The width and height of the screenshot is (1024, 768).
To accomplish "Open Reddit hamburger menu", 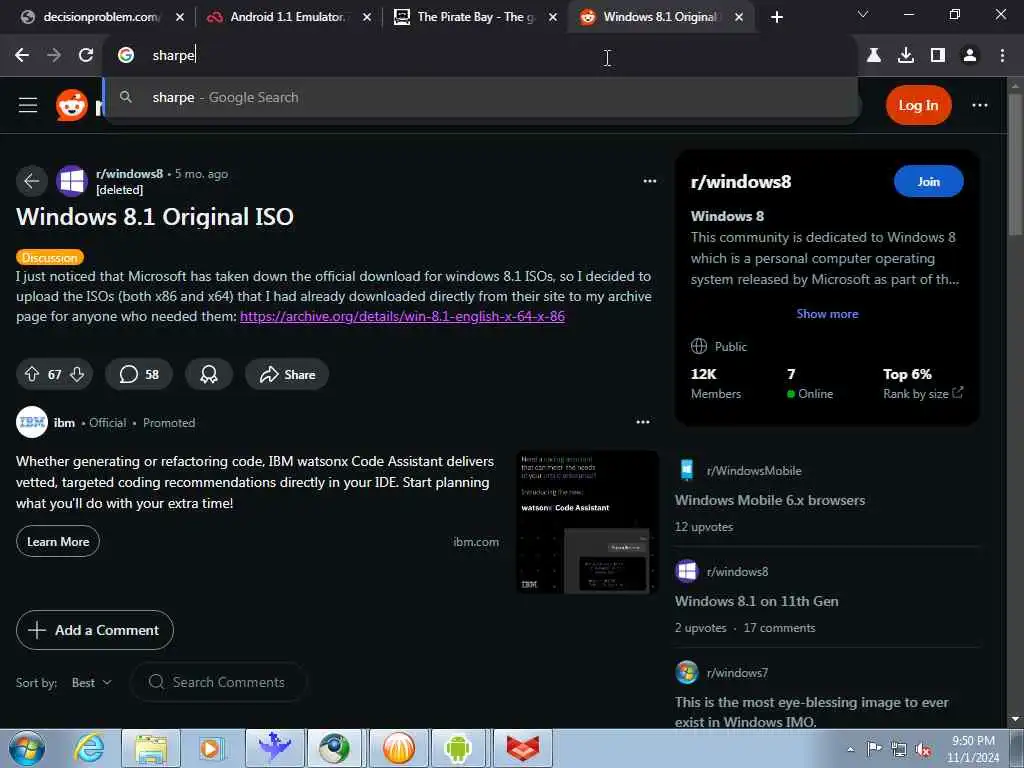I will tap(27, 105).
